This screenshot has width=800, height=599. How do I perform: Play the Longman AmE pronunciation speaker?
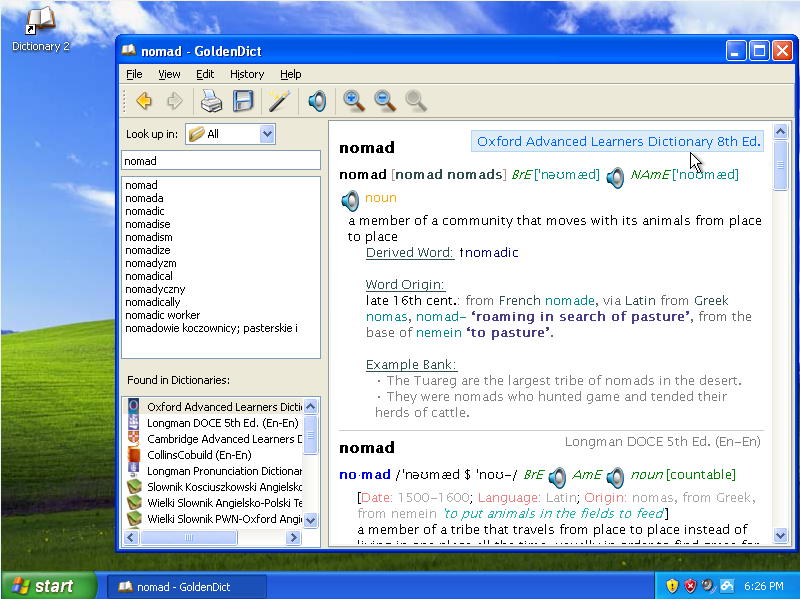615,478
